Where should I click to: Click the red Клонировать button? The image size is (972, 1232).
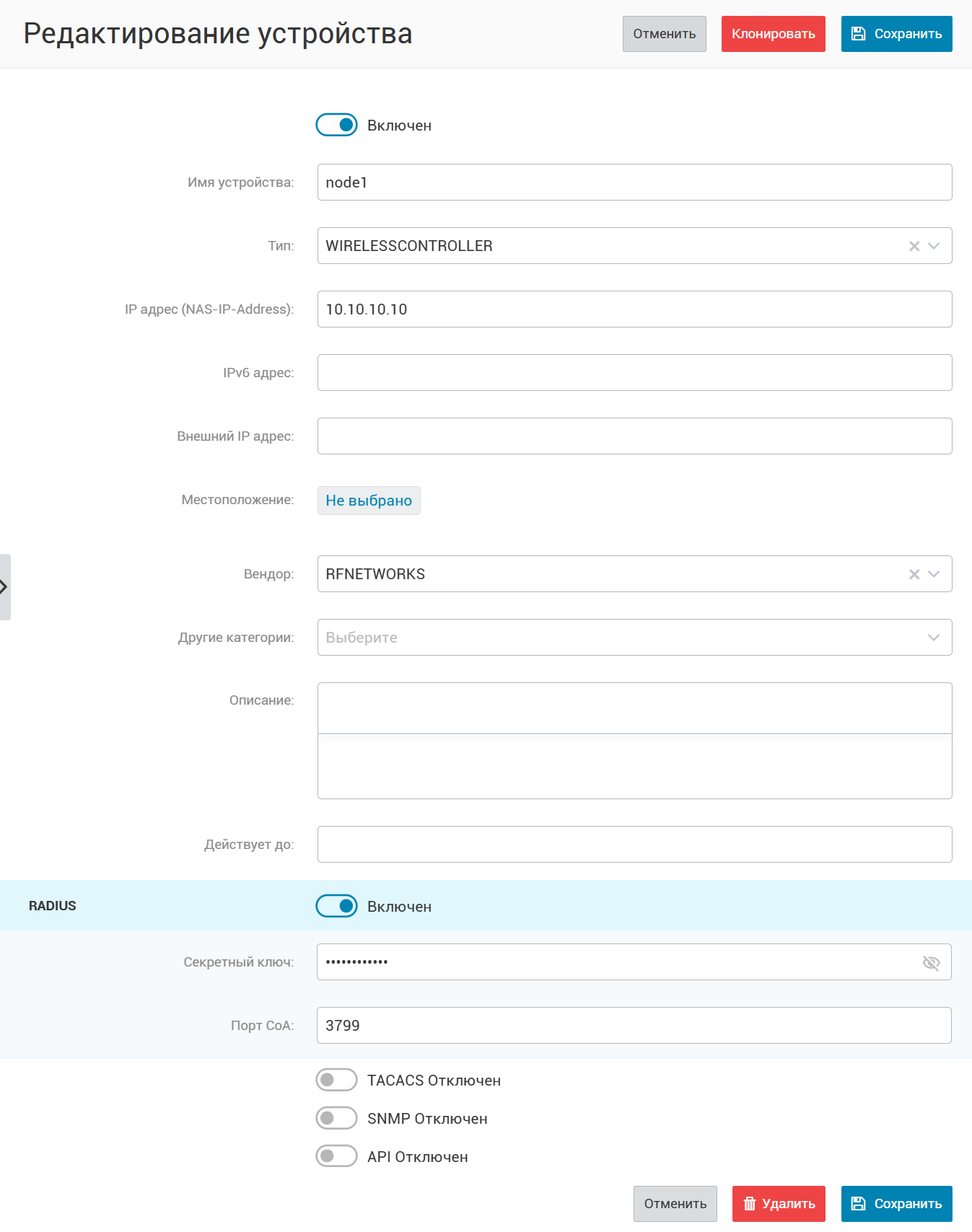click(774, 34)
